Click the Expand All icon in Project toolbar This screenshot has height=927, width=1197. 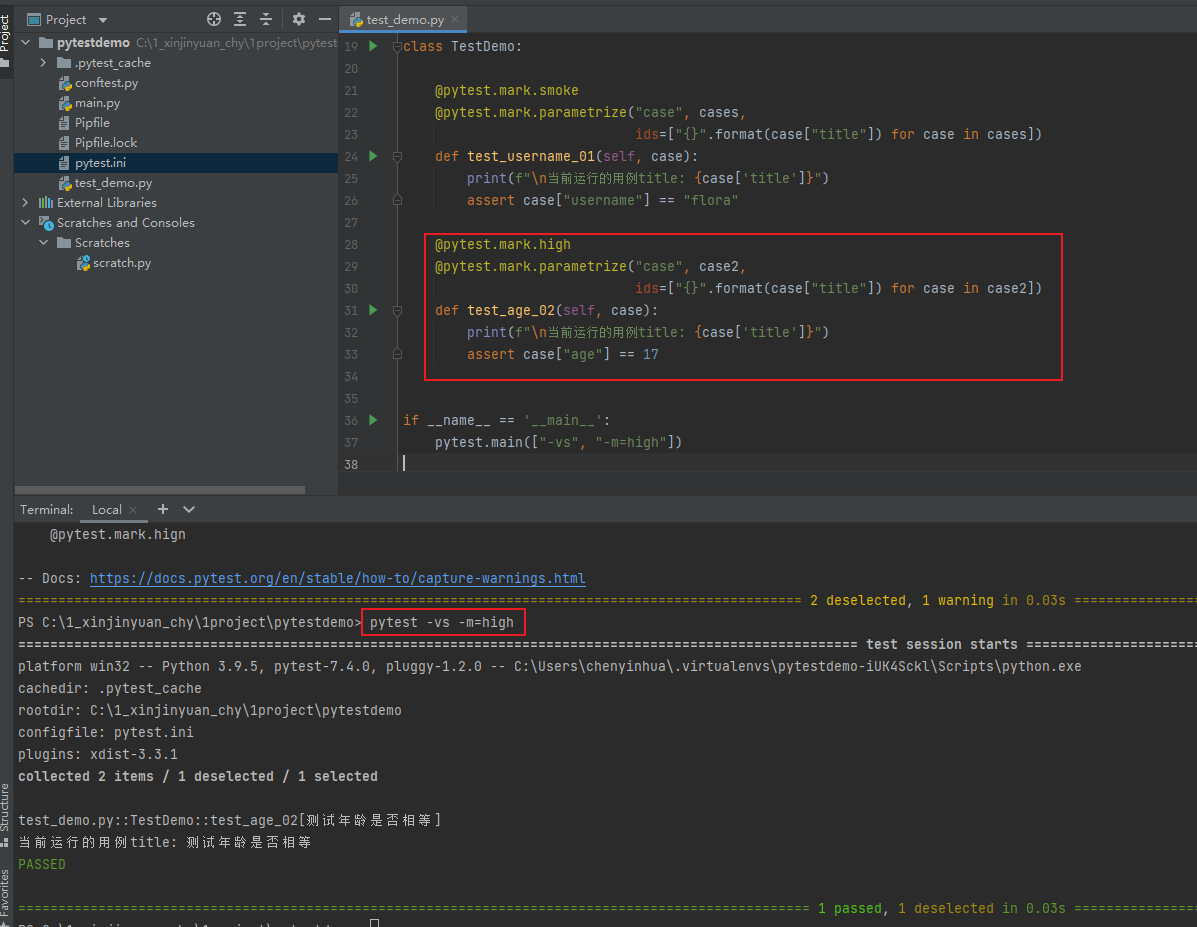point(240,18)
